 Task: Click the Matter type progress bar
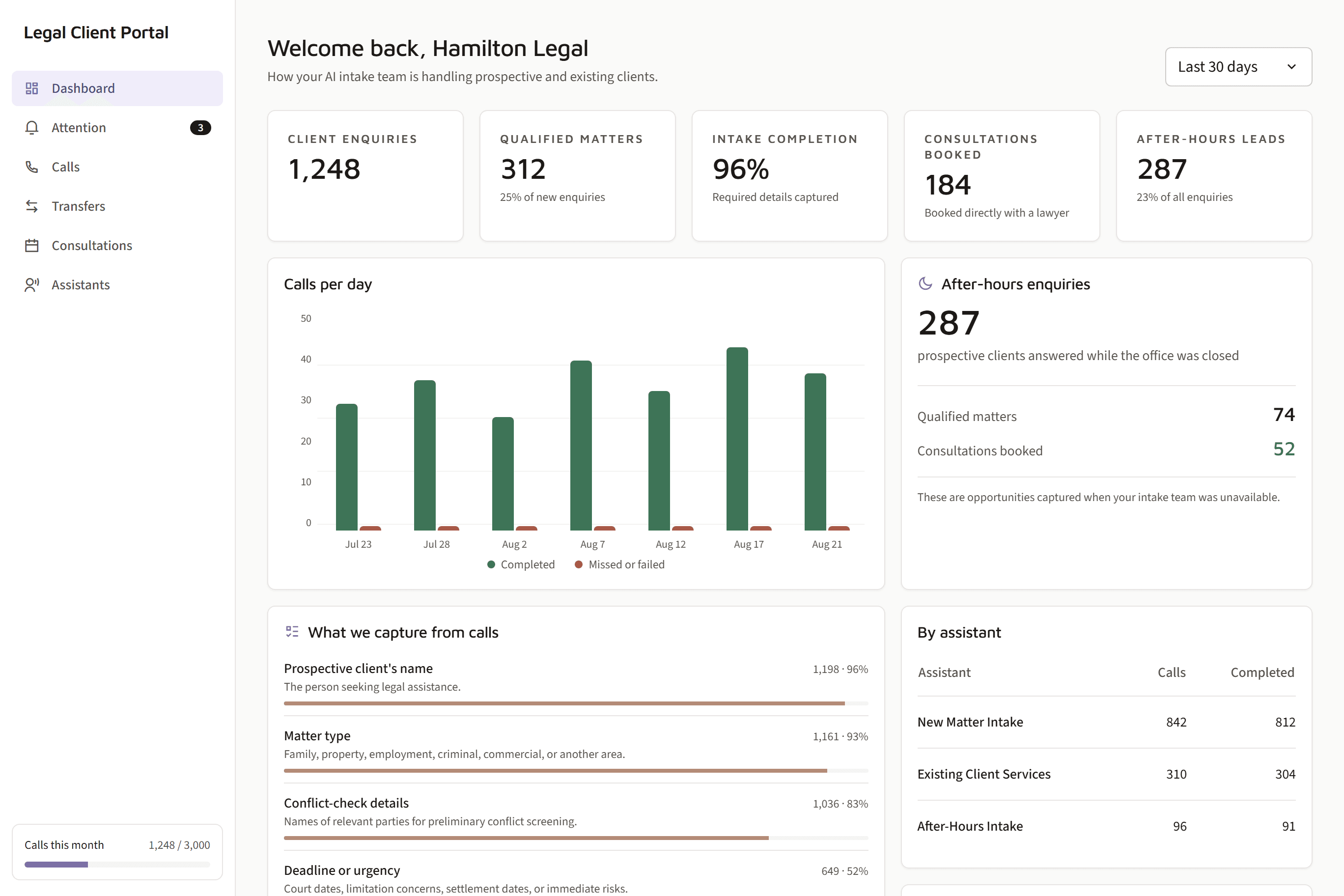coord(576,771)
